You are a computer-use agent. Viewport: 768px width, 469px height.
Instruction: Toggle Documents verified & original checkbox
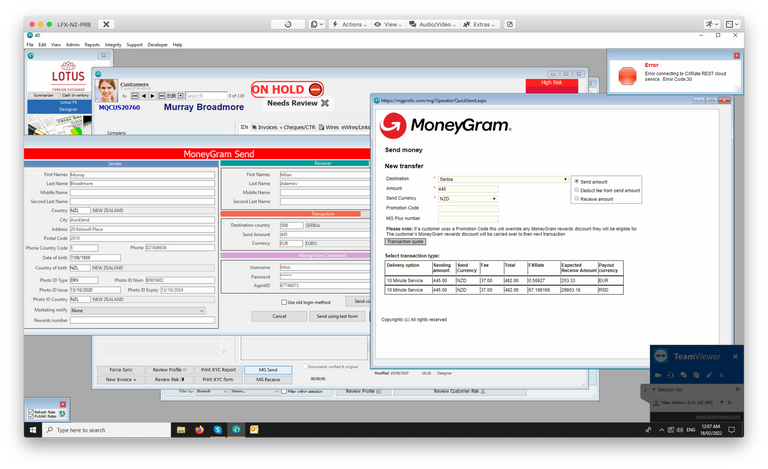click(305, 366)
